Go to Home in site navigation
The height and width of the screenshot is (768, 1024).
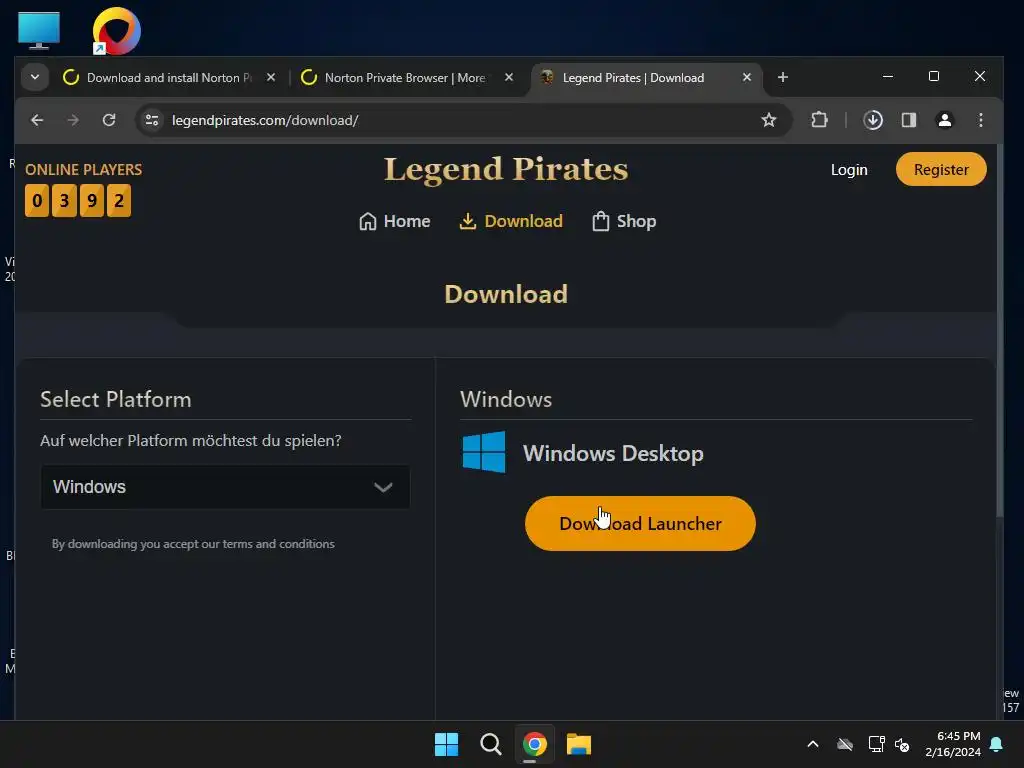click(x=394, y=221)
